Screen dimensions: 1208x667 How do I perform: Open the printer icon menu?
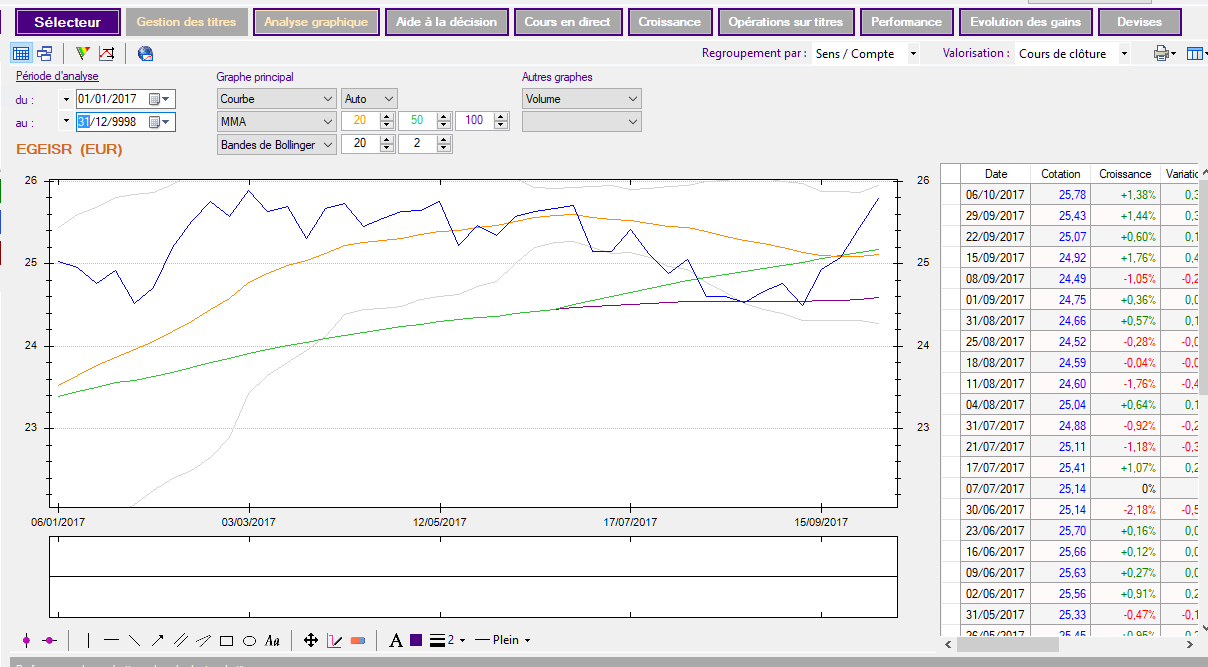pyautogui.click(x=1165, y=54)
